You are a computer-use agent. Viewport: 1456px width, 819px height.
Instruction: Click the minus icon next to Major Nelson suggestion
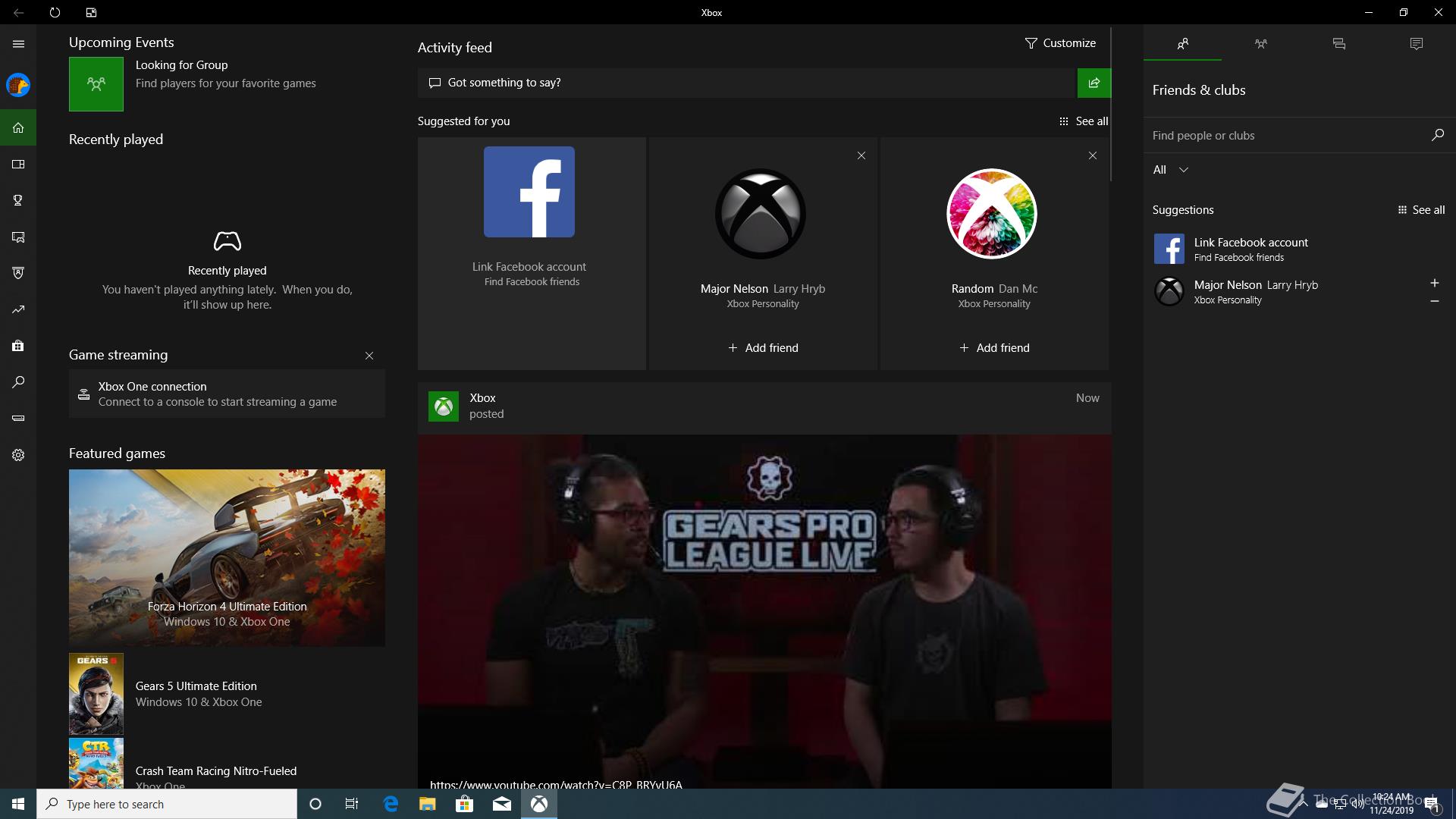coord(1434,301)
